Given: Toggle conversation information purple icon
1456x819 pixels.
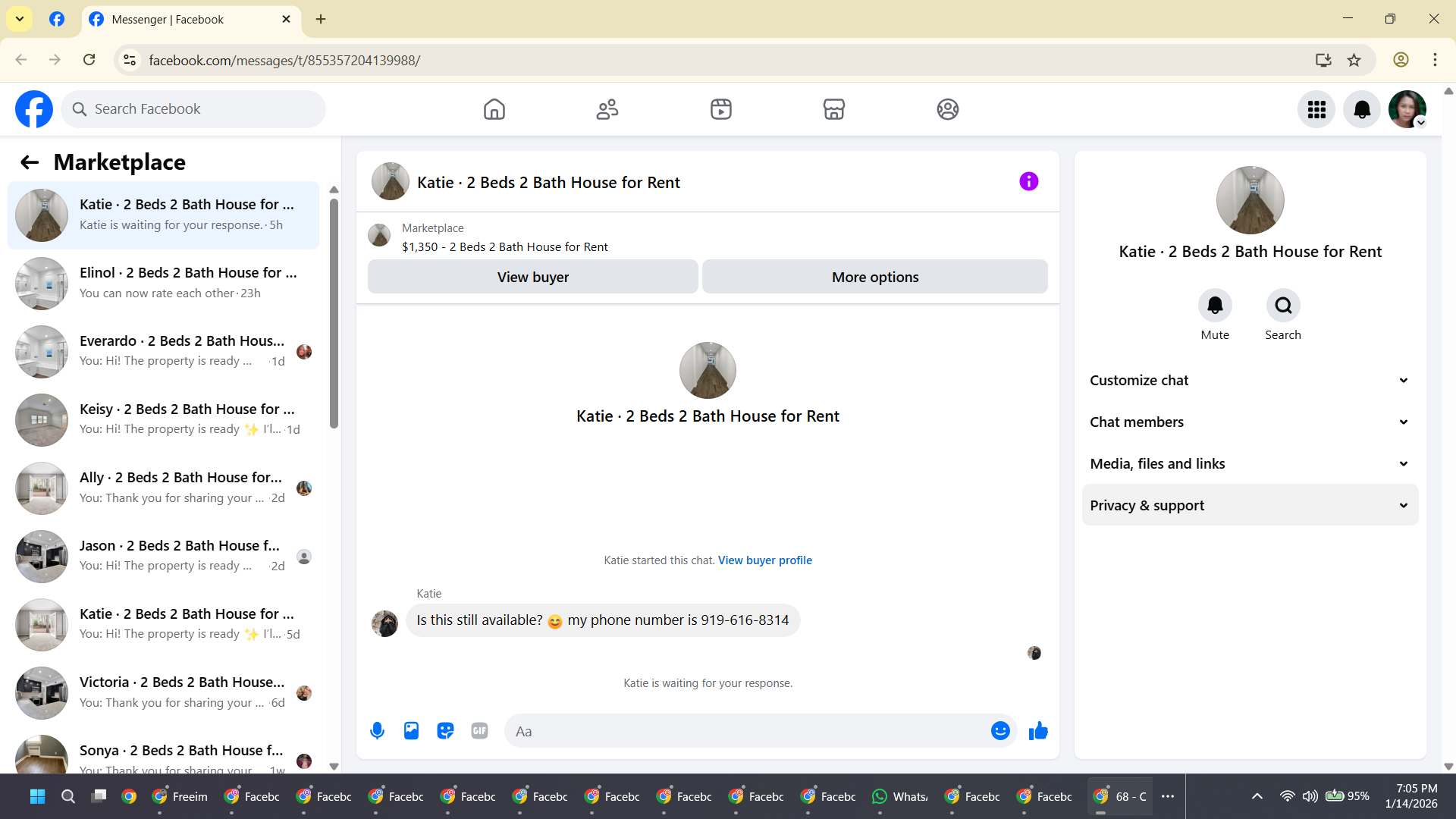Looking at the screenshot, I should tap(1028, 181).
